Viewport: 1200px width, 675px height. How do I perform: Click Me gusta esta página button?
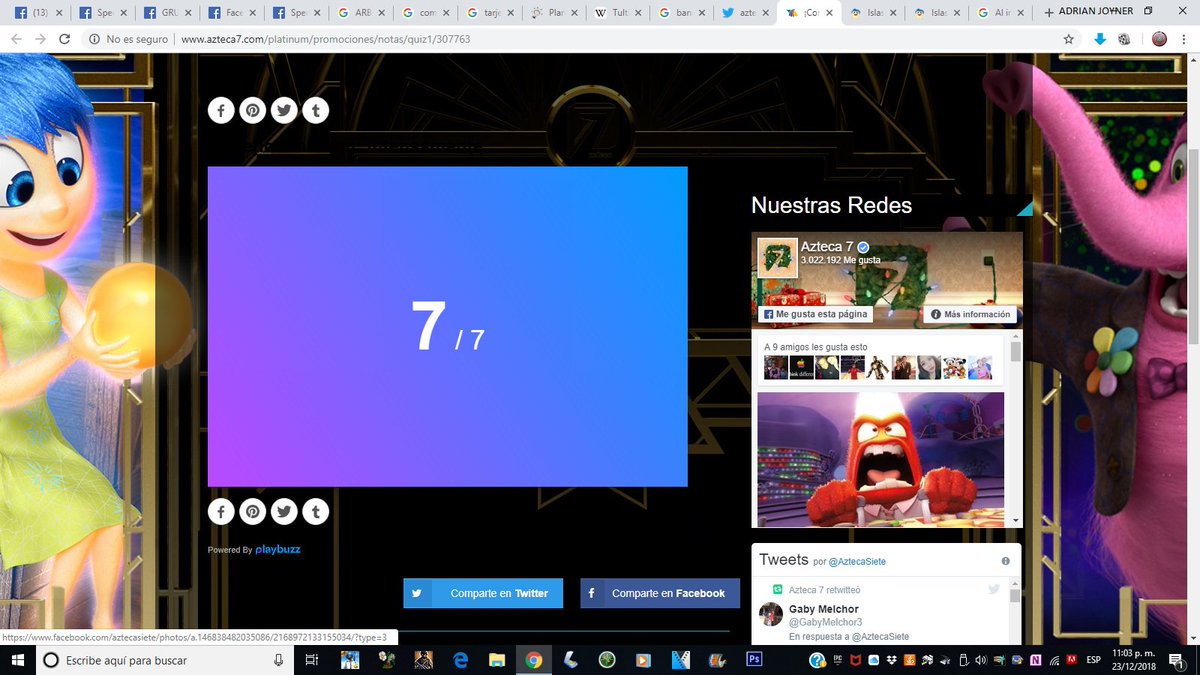pyautogui.click(x=815, y=314)
